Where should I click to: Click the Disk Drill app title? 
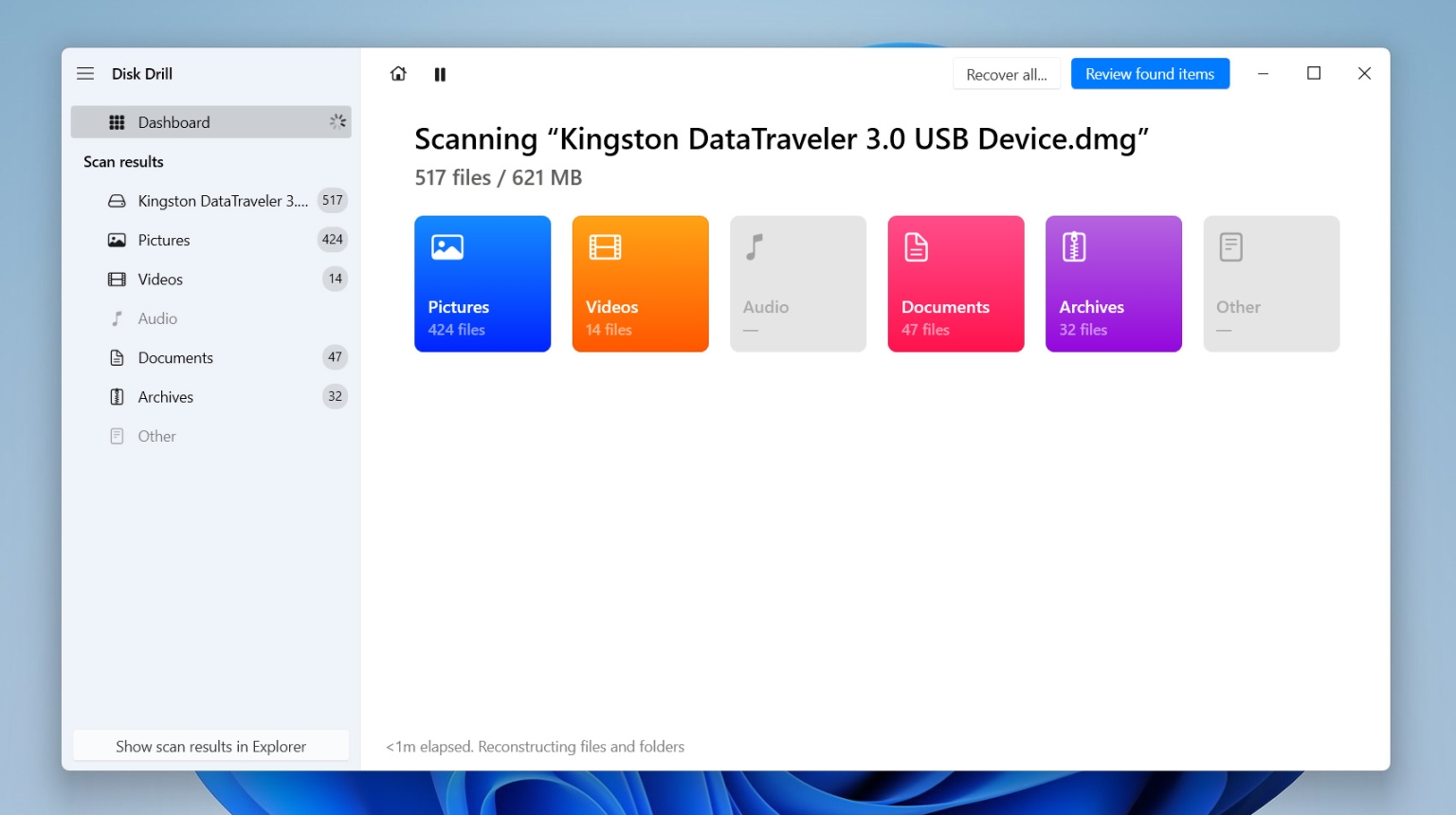tap(142, 74)
